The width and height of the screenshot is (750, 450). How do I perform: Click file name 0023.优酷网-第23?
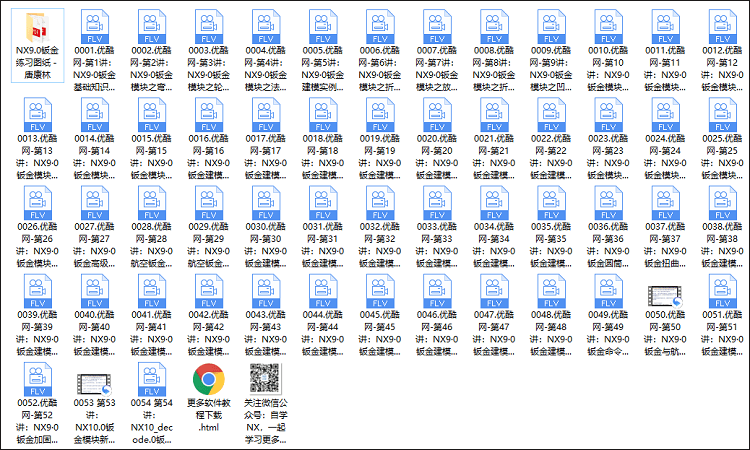(608, 156)
